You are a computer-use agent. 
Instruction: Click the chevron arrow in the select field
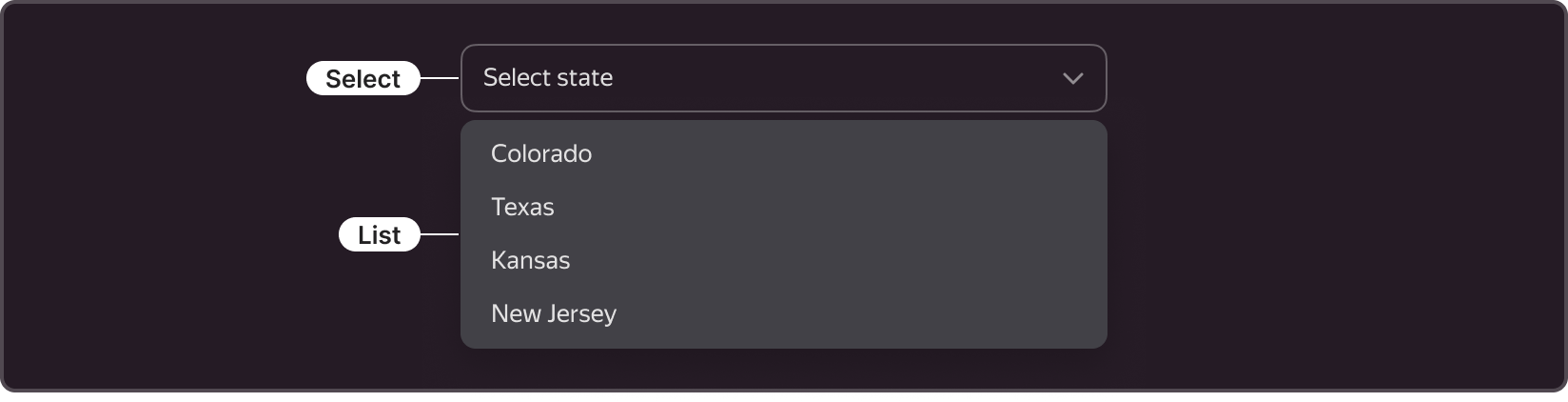(1072, 78)
